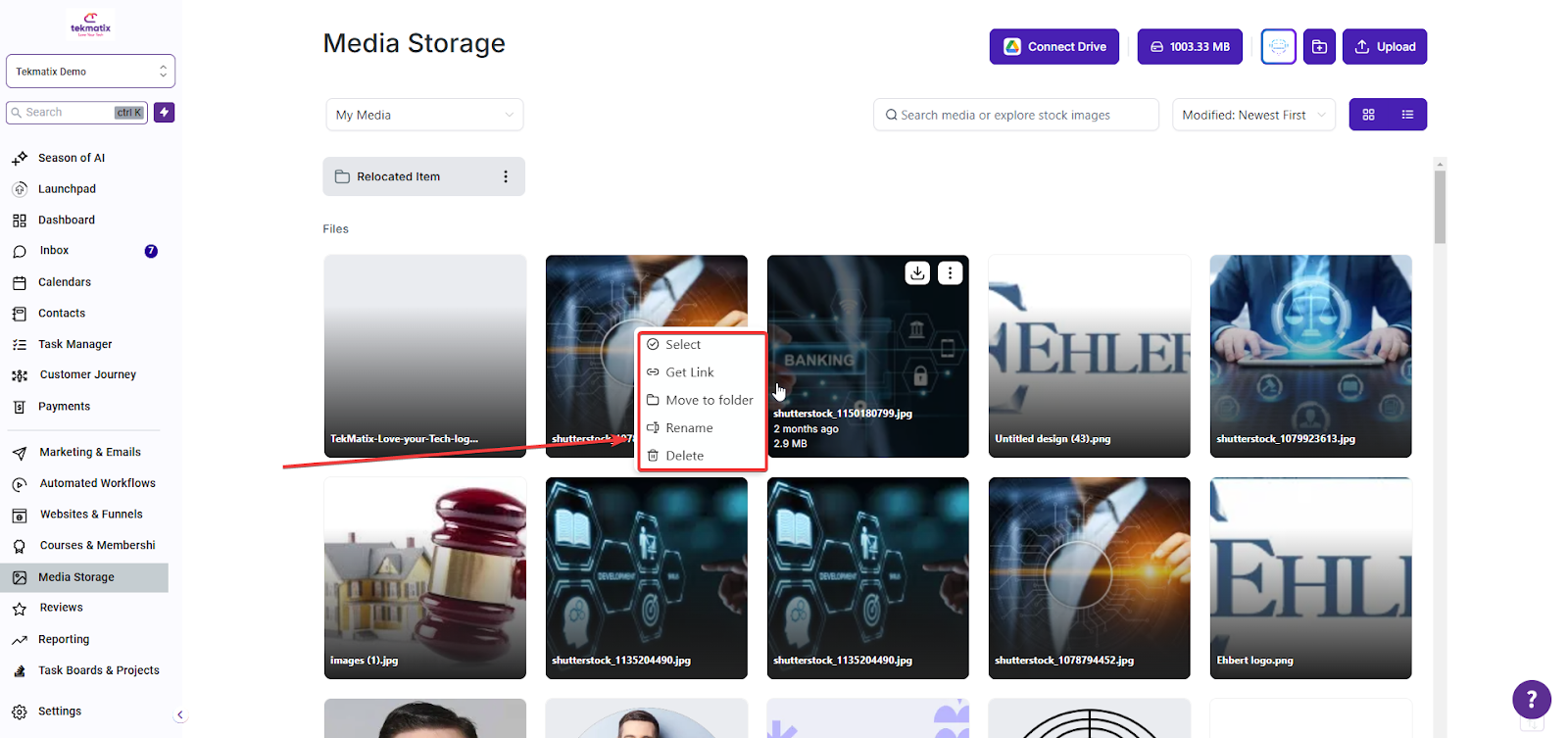Screen dimensions: 1568x738
Task: Click the Inbox chat bubble icon
Action: coord(20,252)
